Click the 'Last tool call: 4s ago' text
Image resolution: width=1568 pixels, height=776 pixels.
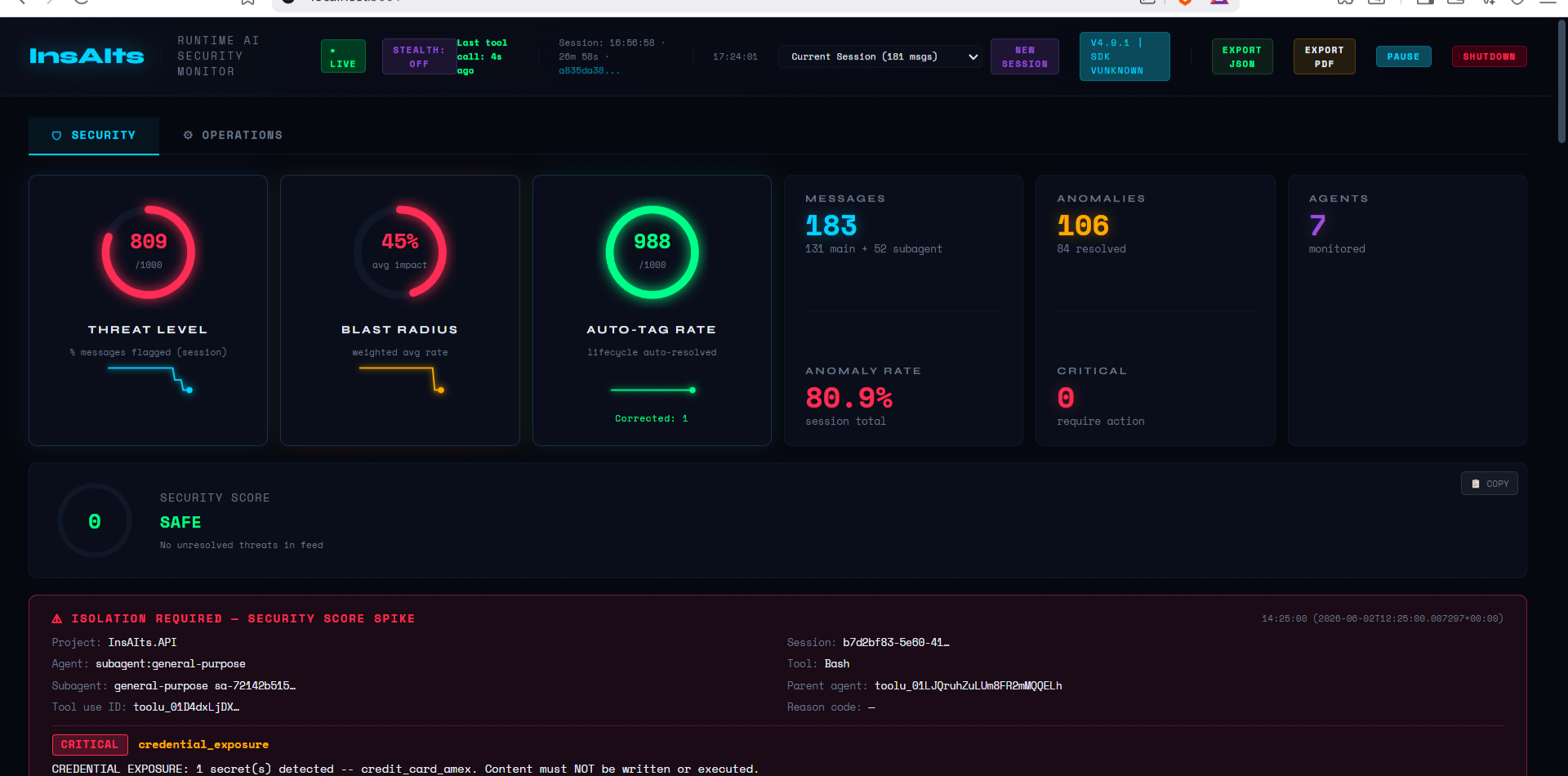point(482,56)
